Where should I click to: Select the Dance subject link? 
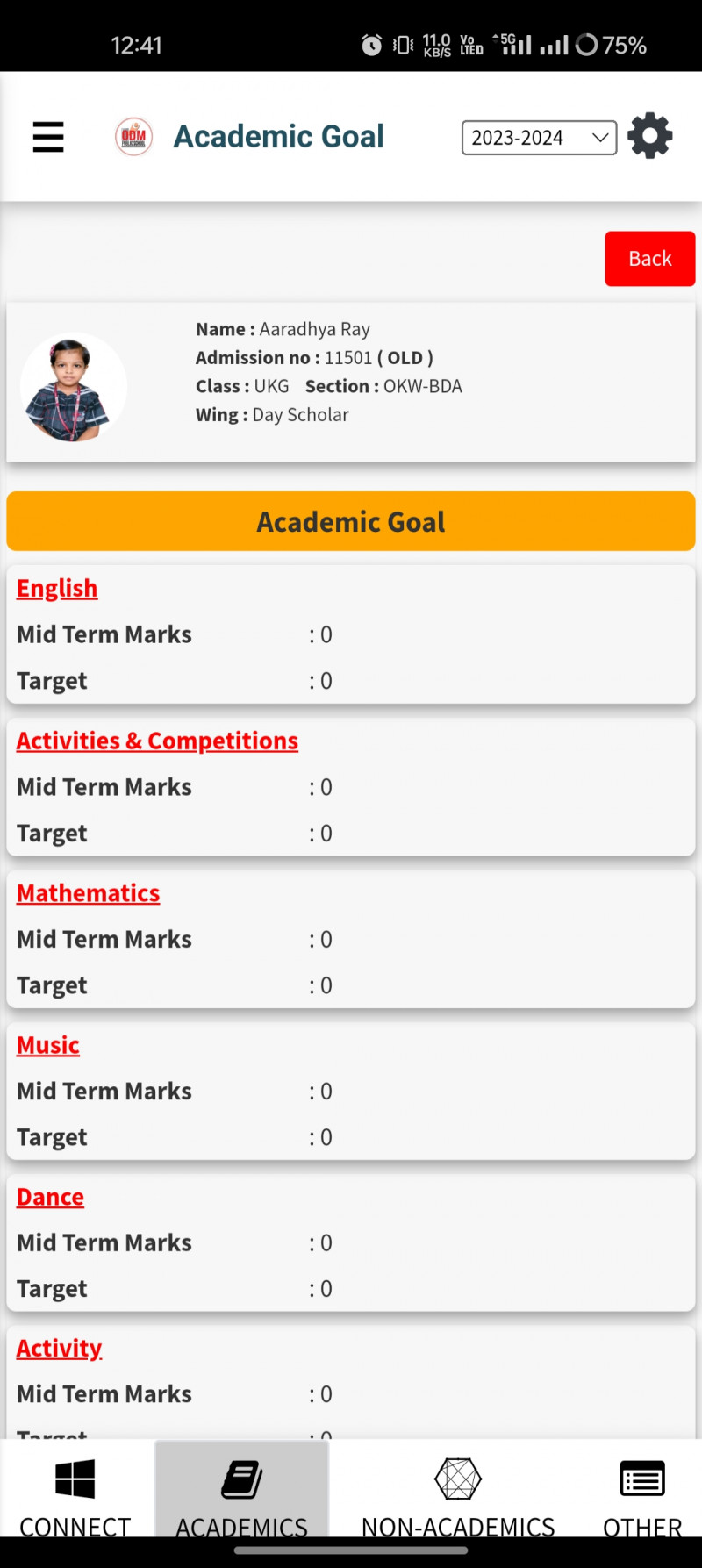tap(50, 1198)
